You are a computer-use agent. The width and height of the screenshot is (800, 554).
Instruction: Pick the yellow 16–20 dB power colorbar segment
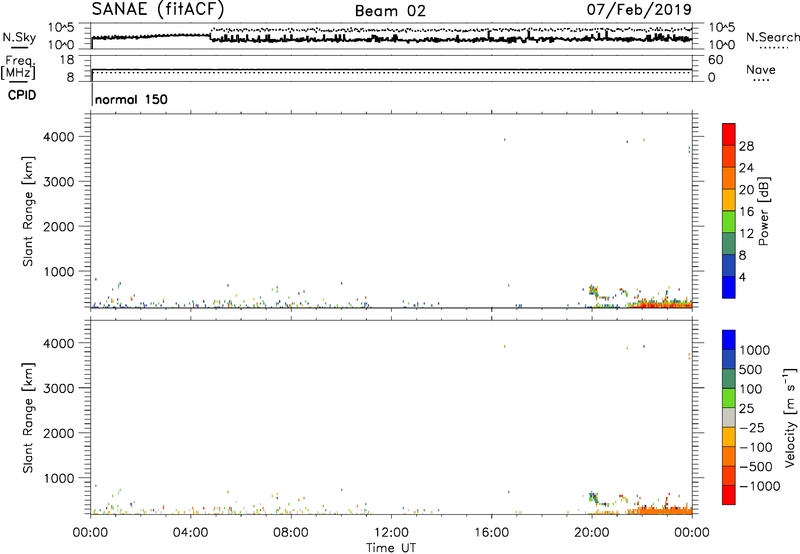[x=729, y=199]
